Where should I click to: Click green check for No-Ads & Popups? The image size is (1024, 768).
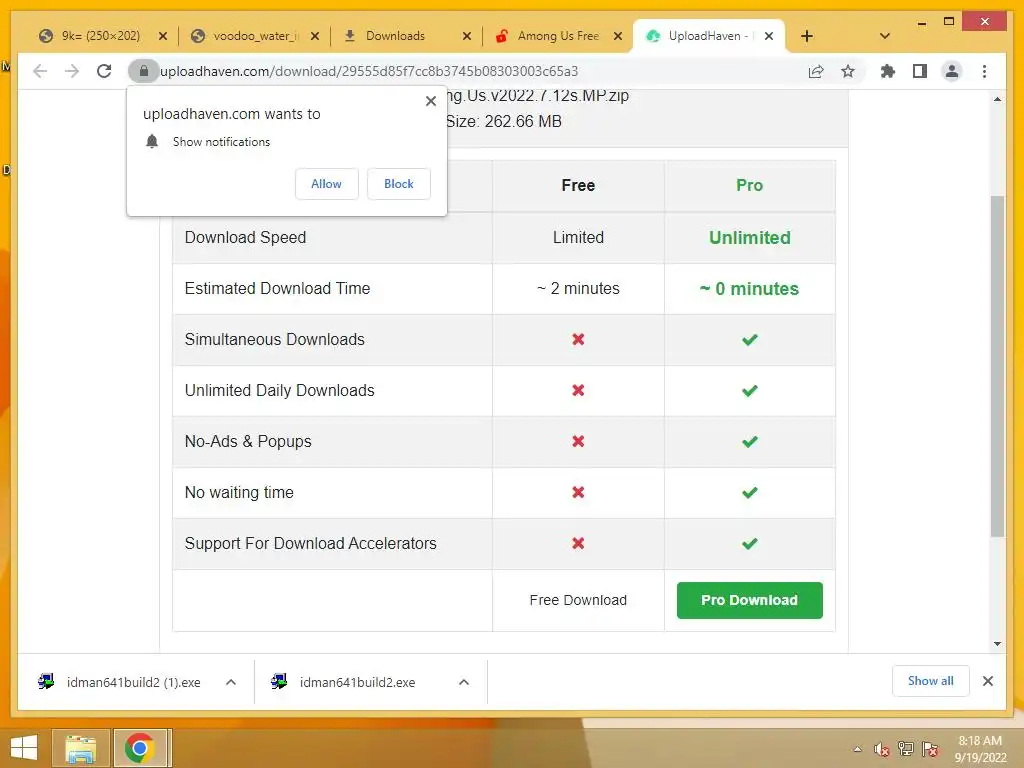coord(750,441)
